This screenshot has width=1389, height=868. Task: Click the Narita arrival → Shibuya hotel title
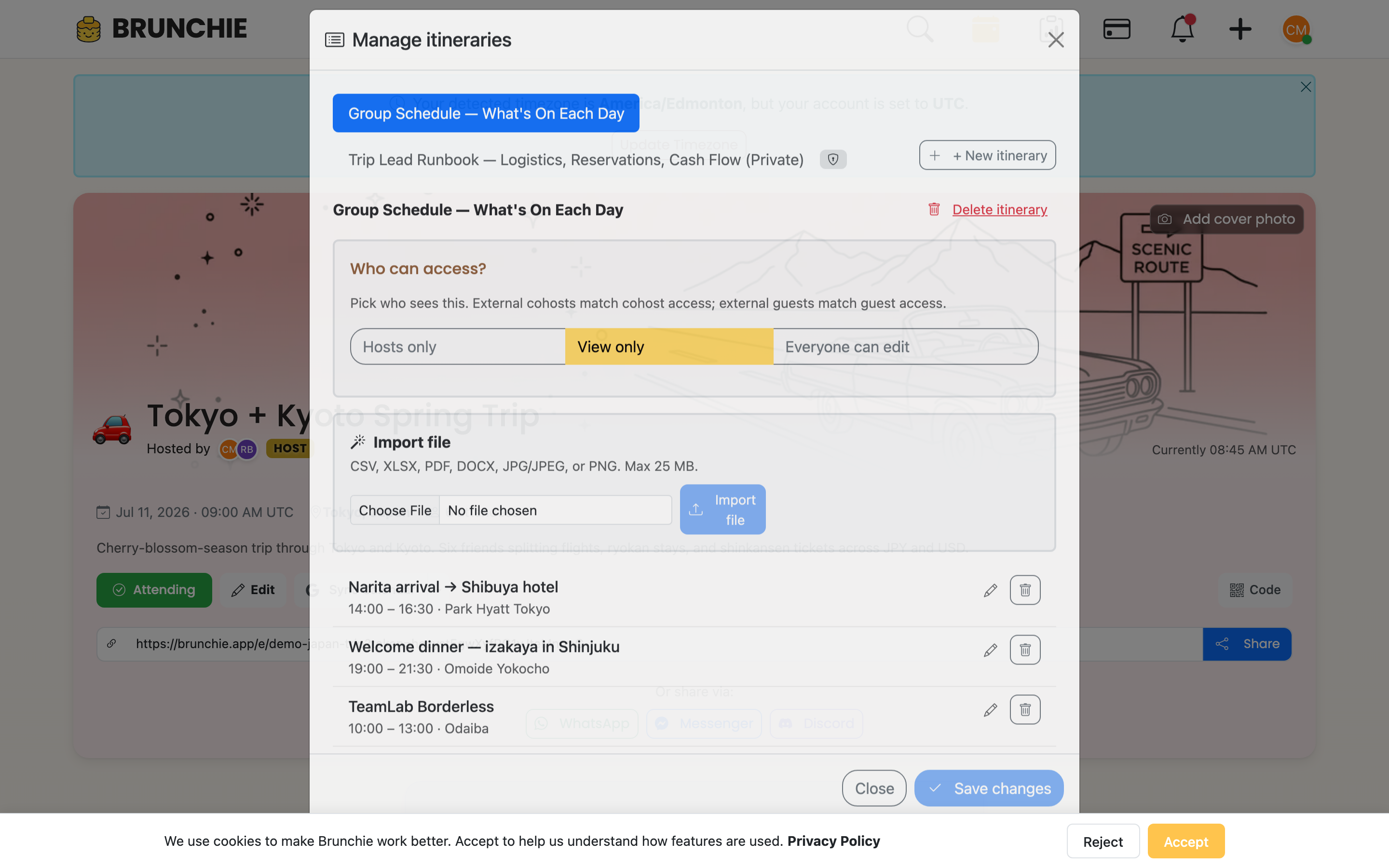[x=453, y=587]
